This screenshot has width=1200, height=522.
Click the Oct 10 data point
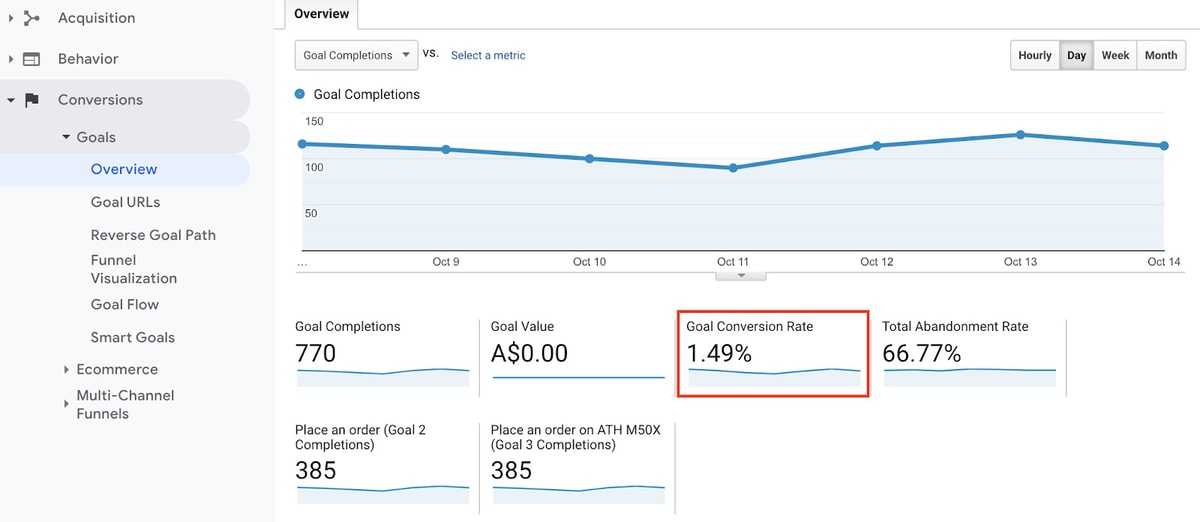point(589,158)
